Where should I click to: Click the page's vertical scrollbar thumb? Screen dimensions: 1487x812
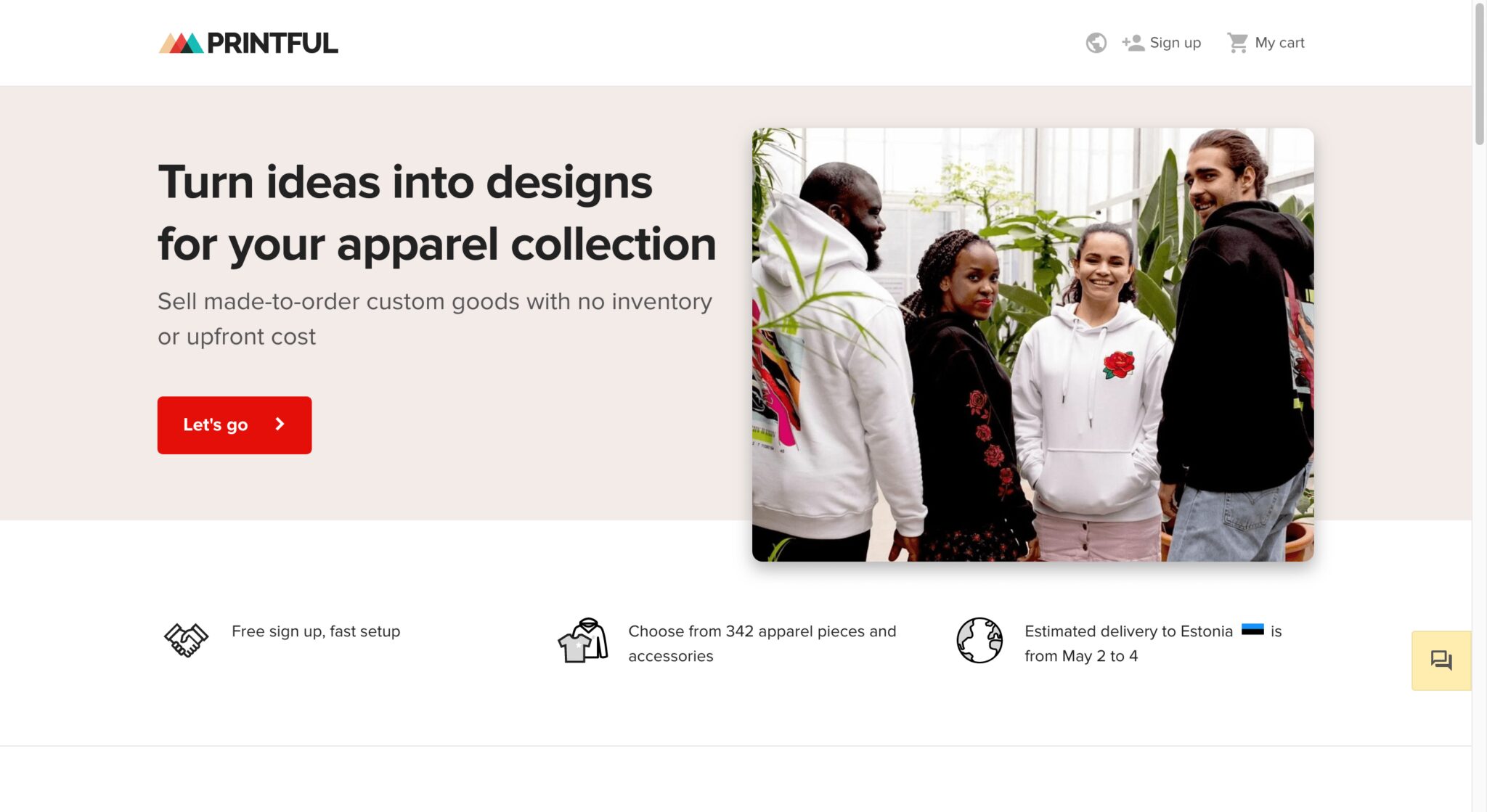(x=1479, y=73)
